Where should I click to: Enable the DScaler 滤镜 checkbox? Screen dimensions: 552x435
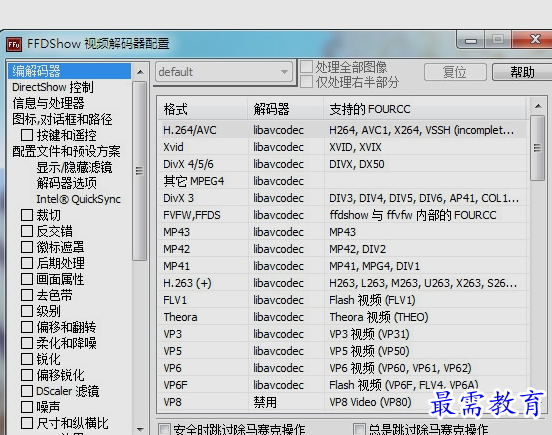tap(27, 391)
